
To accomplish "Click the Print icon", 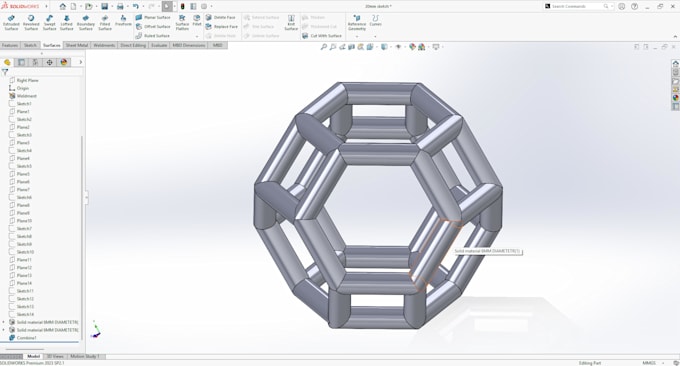I will [120, 6].
